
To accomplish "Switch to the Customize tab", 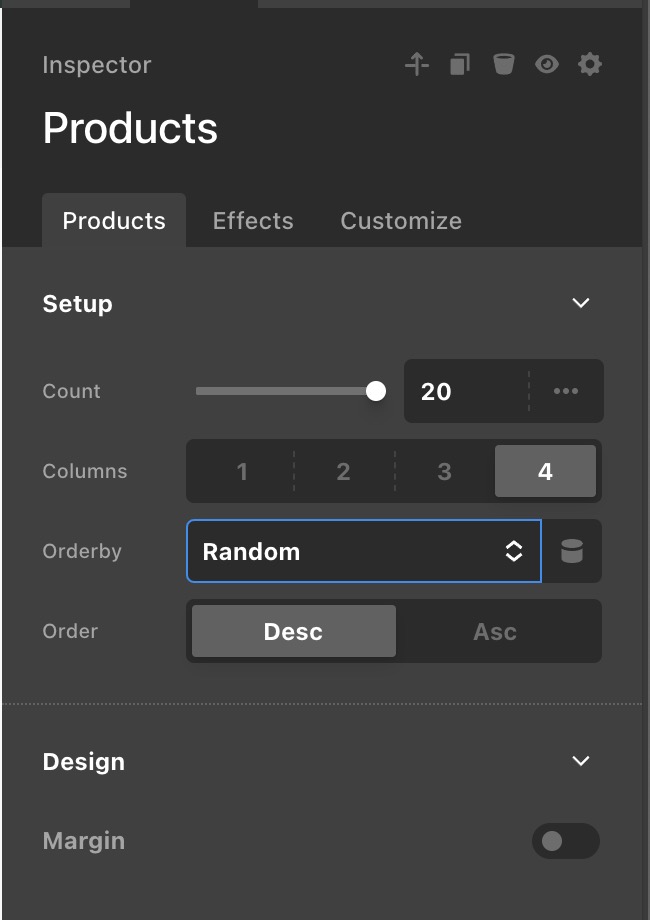I will tap(401, 221).
